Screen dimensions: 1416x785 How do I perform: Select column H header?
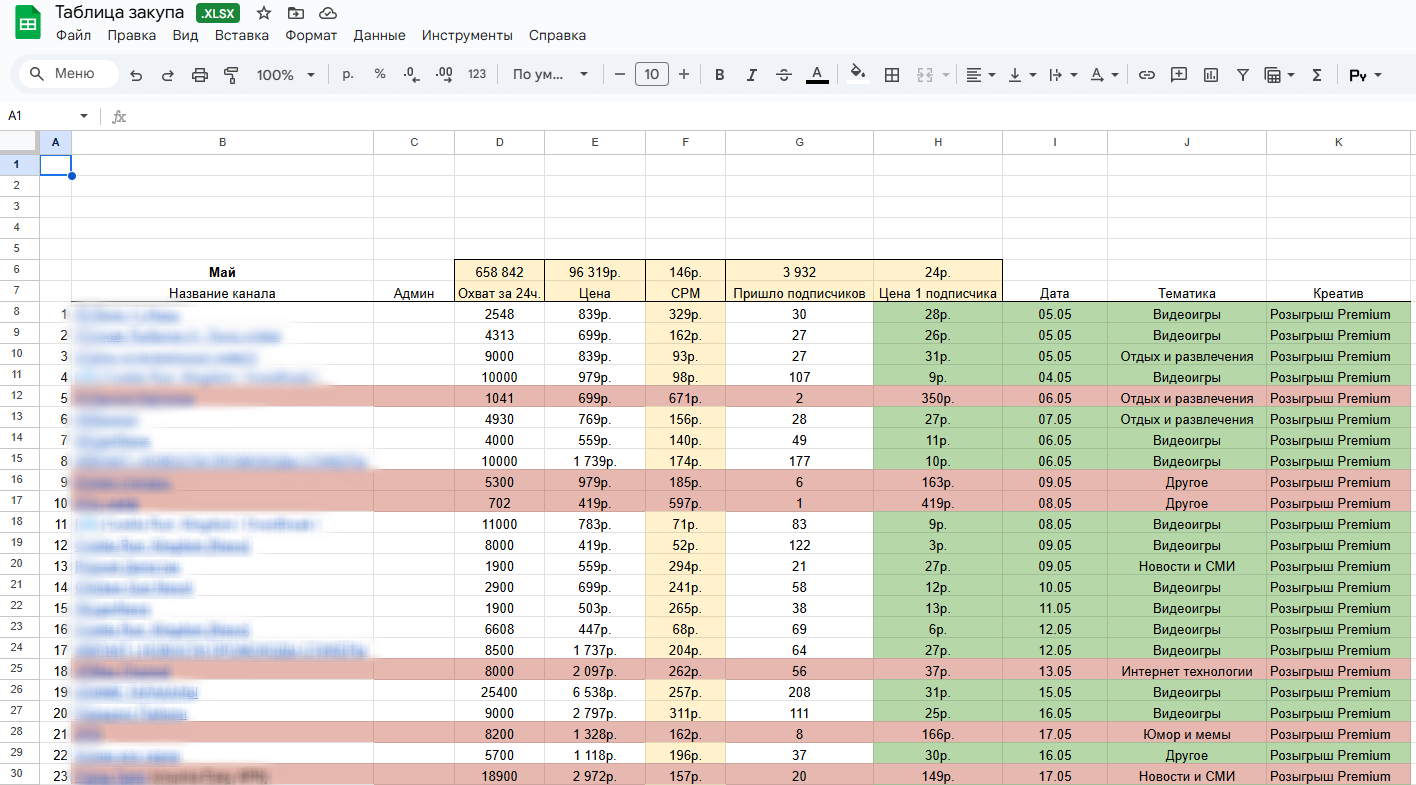pos(937,143)
